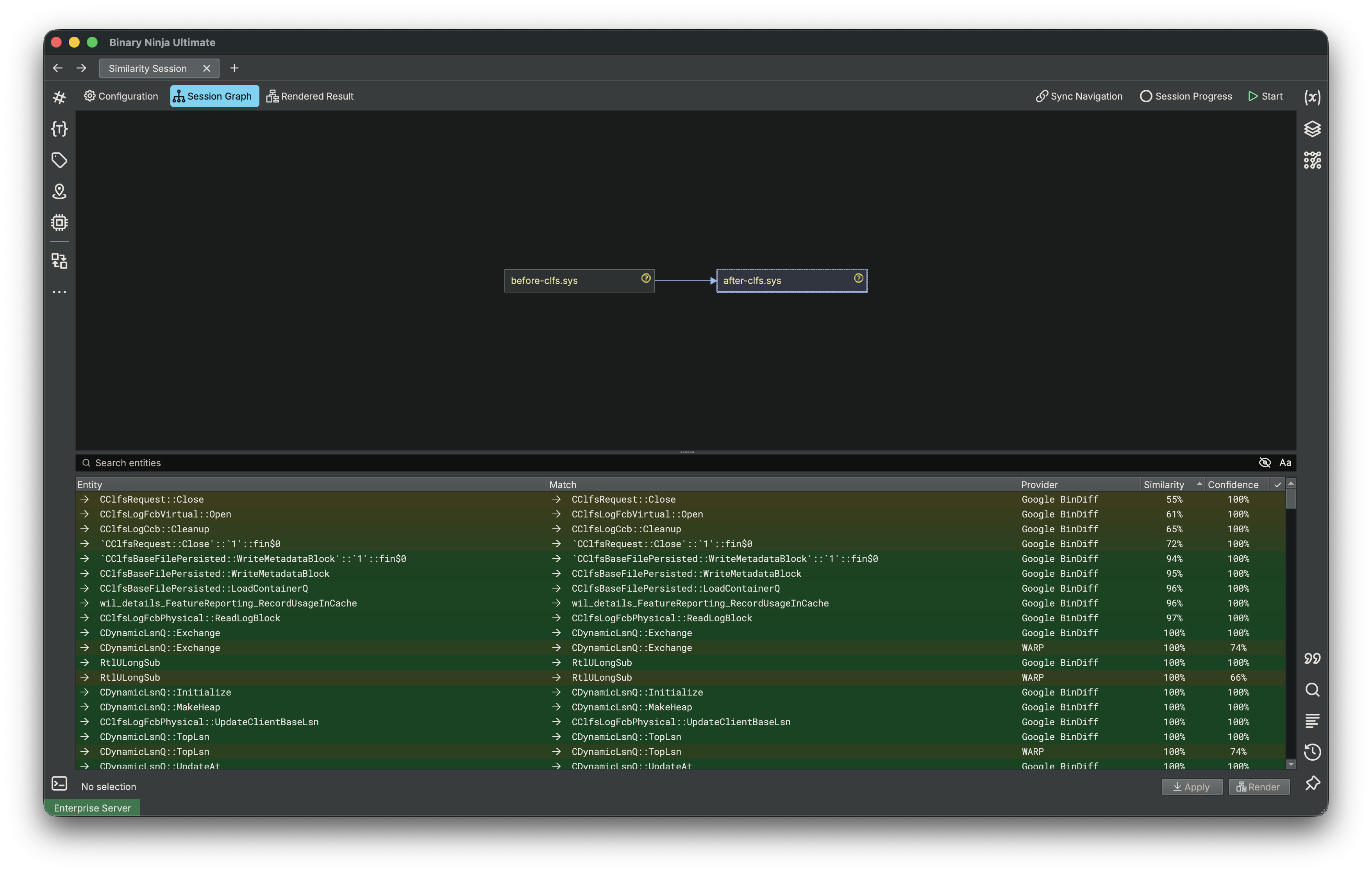Select the after-clfs.sys graph node
Viewport: 1372px width, 874px height.
tap(791, 280)
